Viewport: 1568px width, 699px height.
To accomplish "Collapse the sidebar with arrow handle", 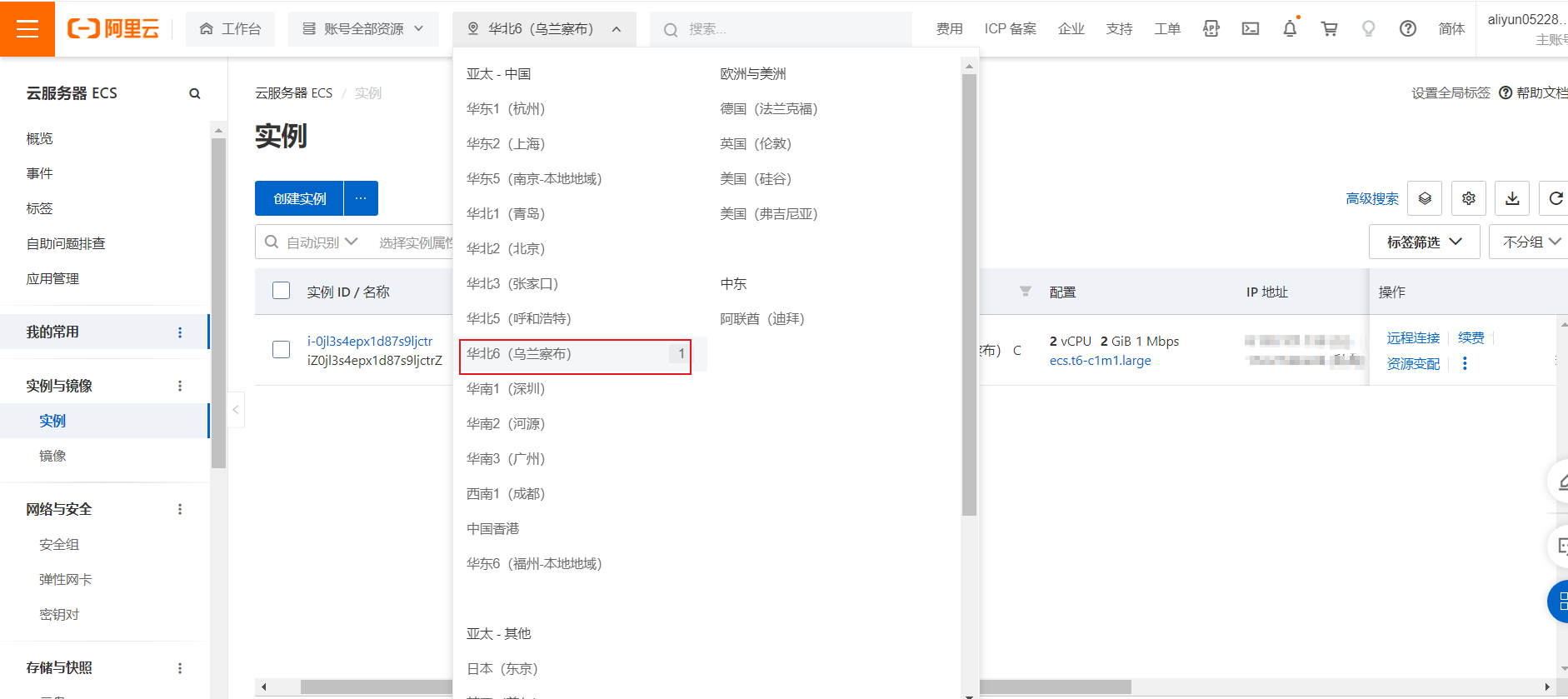I will [x=236, y=410].
